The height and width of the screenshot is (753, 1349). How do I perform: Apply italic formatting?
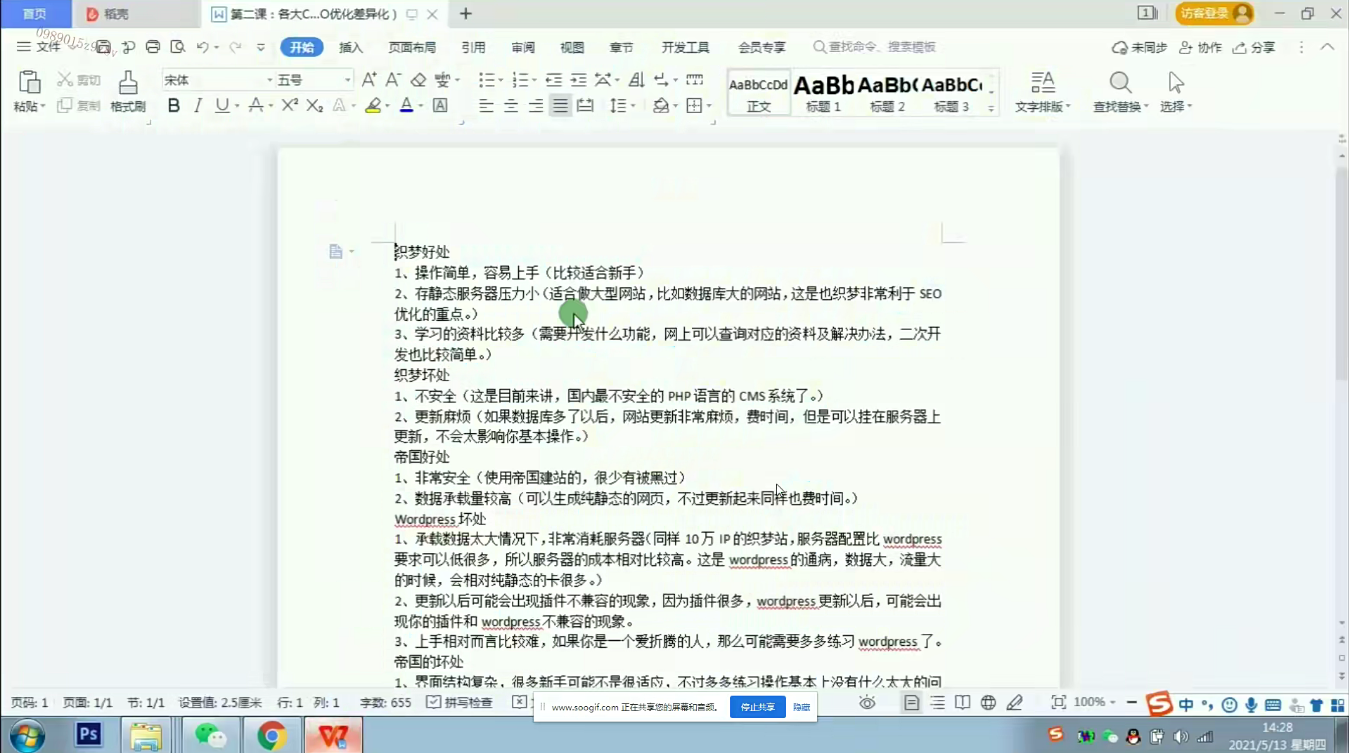pos(198,106)
